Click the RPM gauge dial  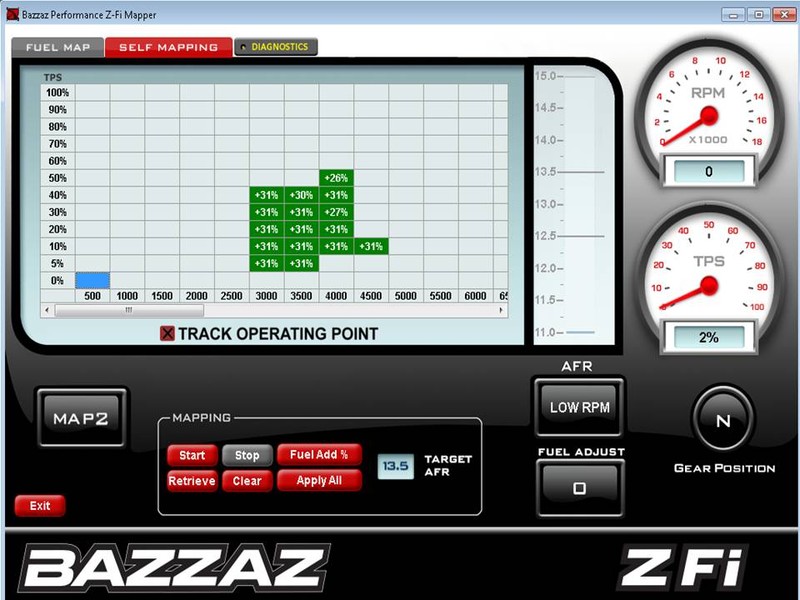pyautogui.click(x=708, y=111)
